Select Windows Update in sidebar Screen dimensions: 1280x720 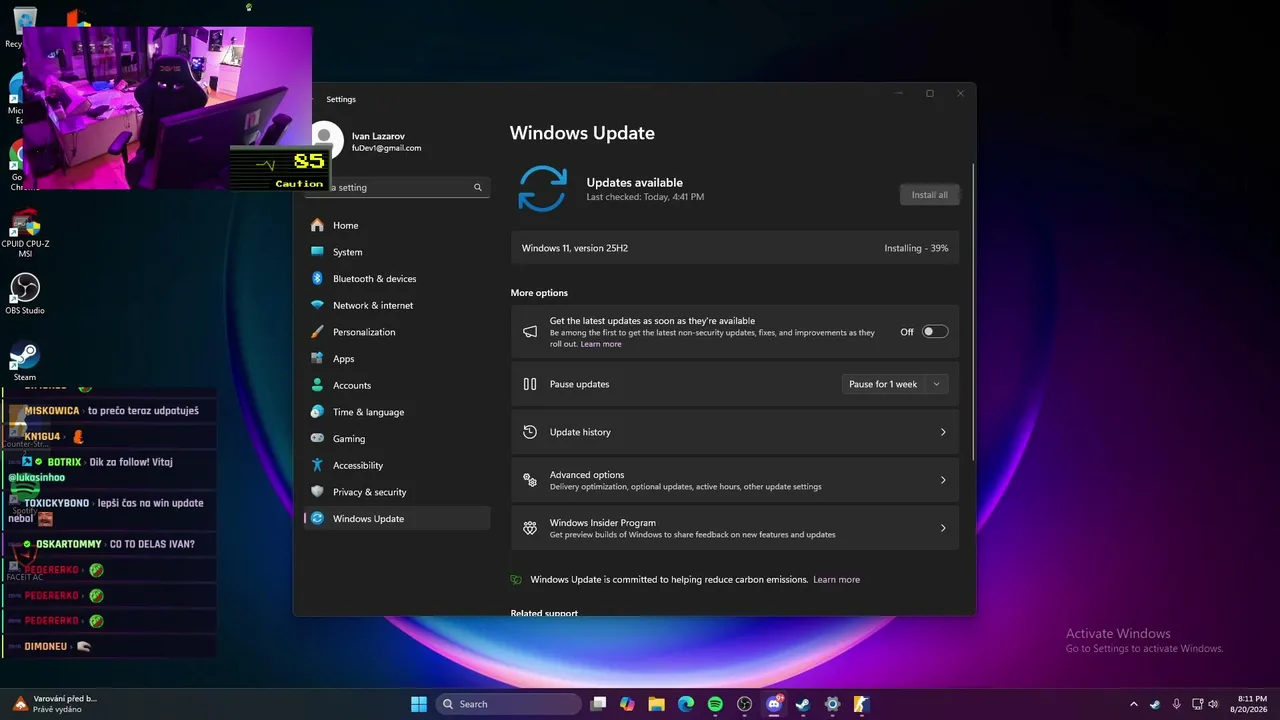point(397,518)
